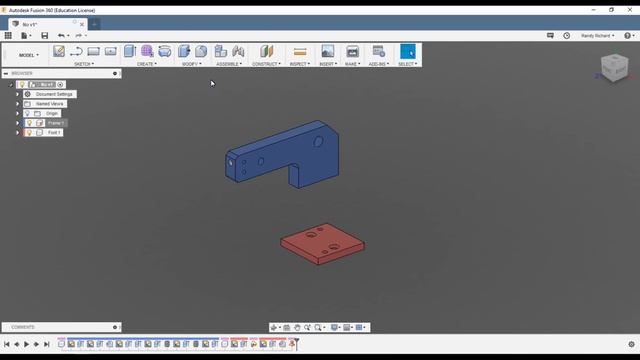This screenshot has width=640, height=360.
Task: Hide the Frame component via its bulb
Action: click(29, 123)
